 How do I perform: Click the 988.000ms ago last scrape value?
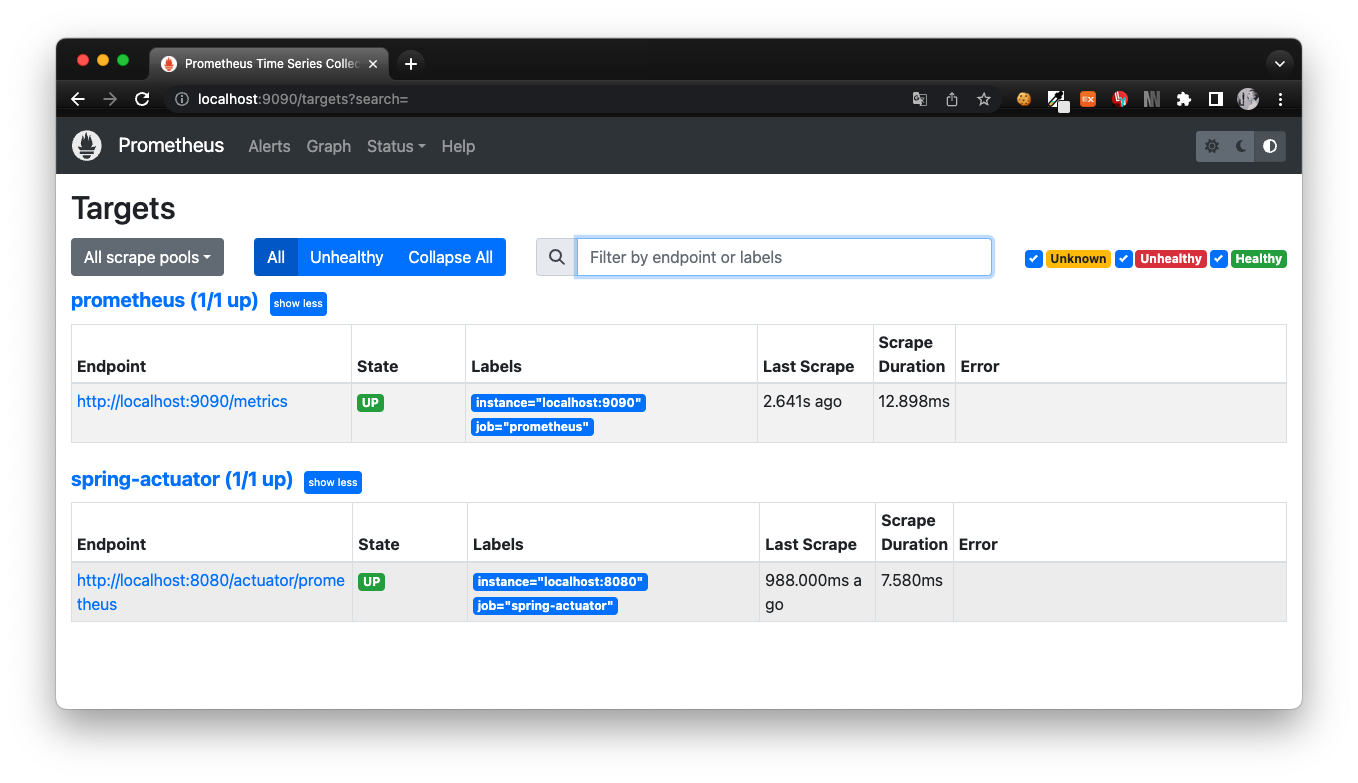coord(813,592)
